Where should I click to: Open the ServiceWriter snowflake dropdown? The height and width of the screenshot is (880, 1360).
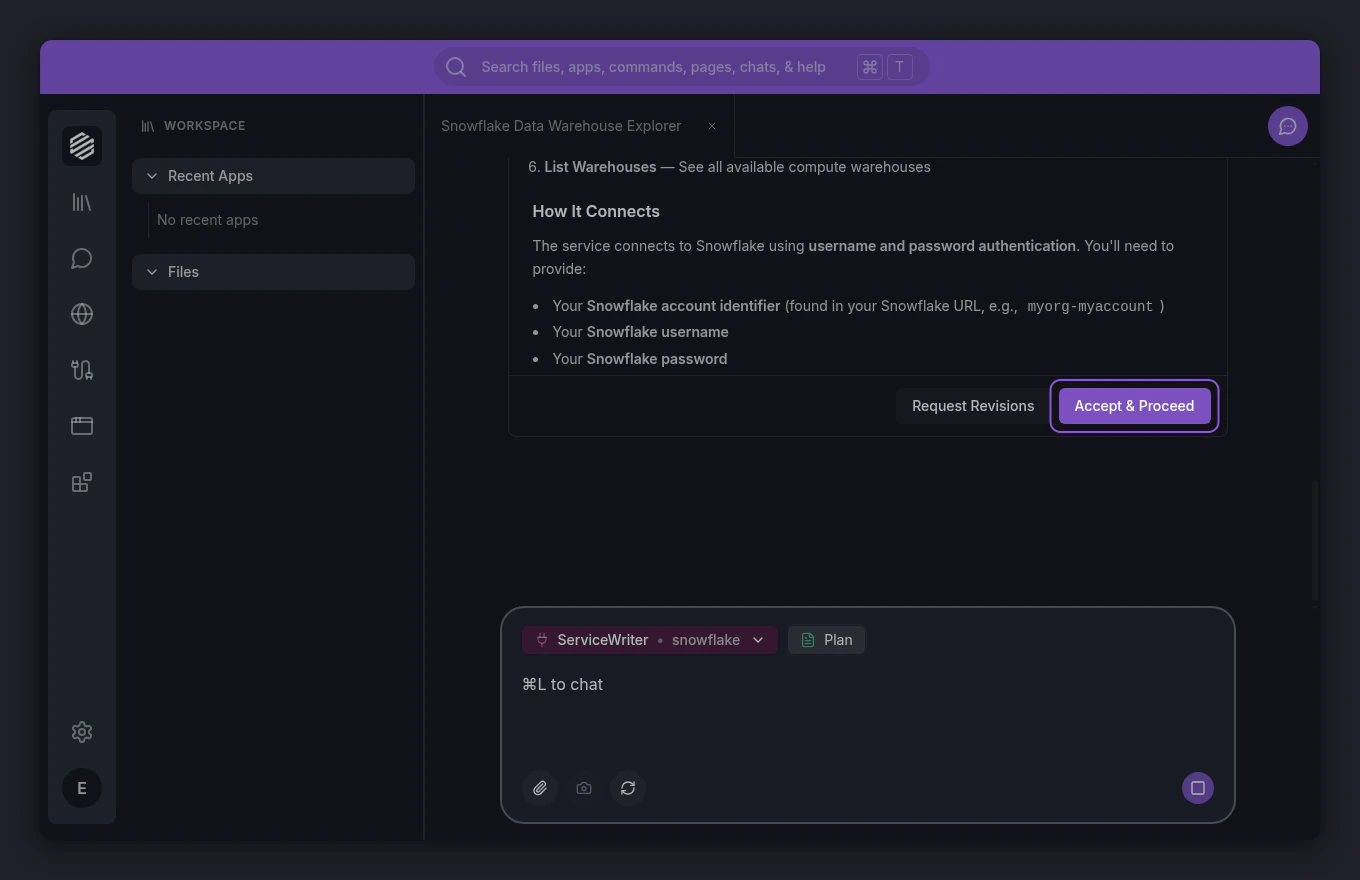point(650,640)
